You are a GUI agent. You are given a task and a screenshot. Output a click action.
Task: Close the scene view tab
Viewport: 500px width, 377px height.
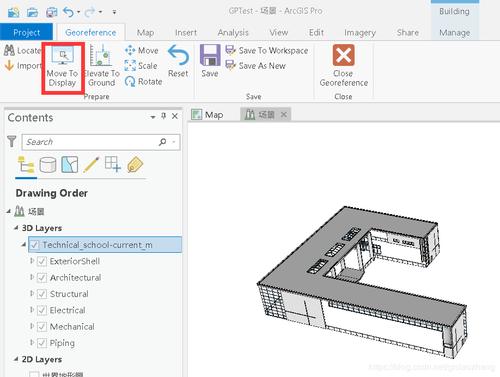click(x=284, y=115)
